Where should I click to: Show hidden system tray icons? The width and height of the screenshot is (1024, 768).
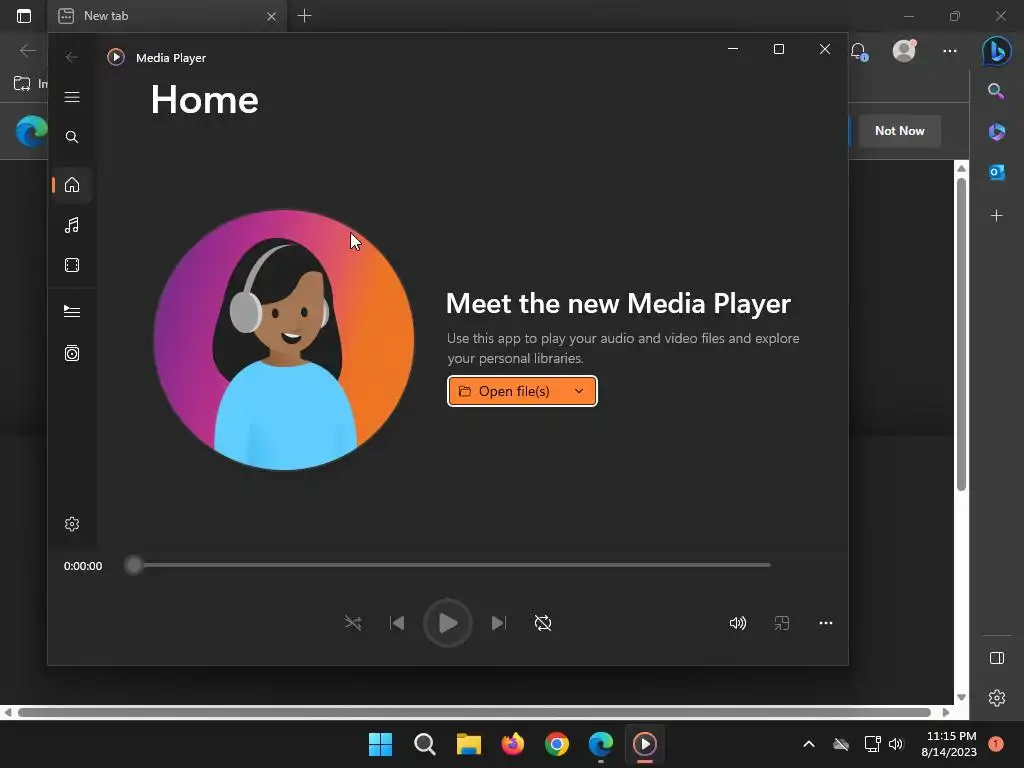coord(808,744)
